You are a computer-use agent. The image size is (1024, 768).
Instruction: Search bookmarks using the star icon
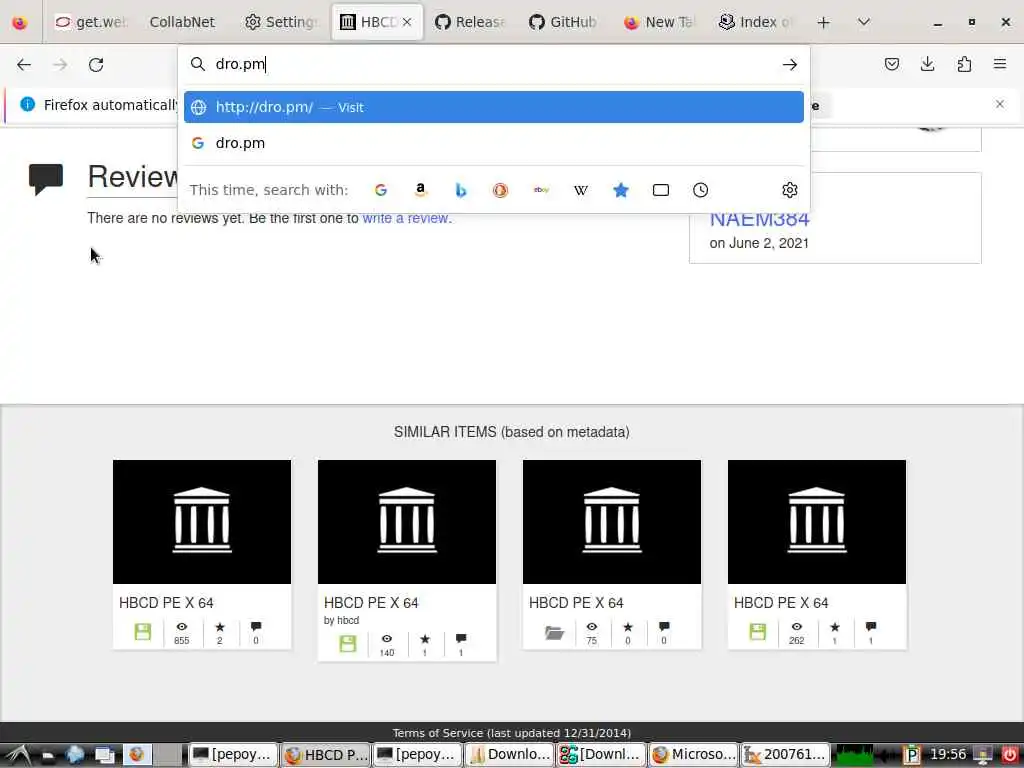[621, 190]
